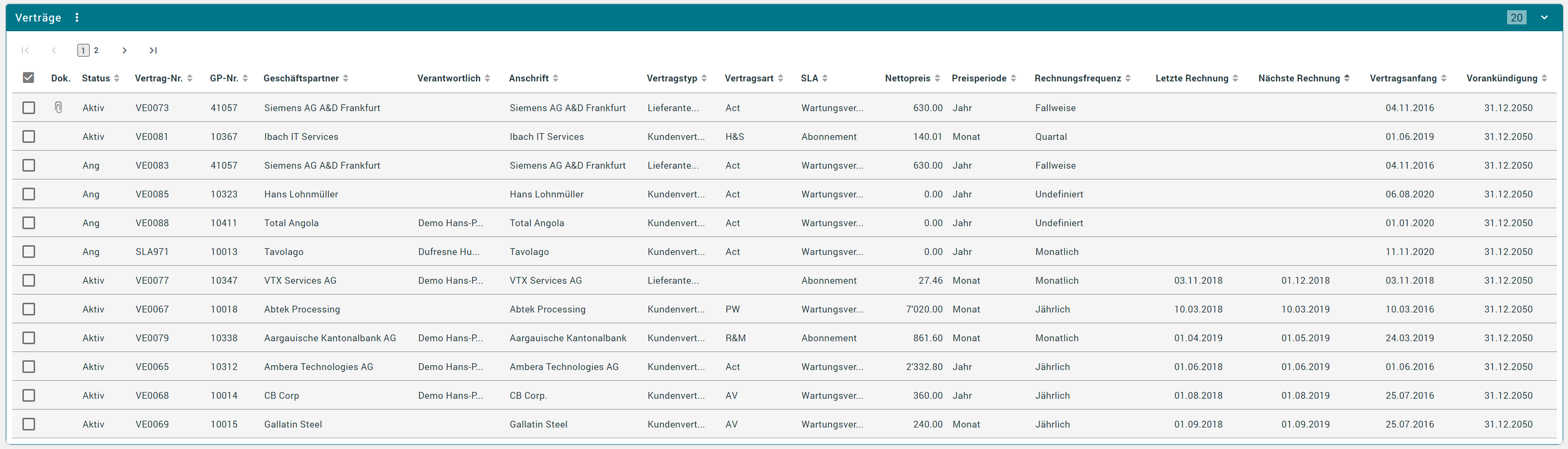Collapse the Verträge panel with chevron
The image size is (1568, 449).
pyautogui.click(x=1544, y=18)
